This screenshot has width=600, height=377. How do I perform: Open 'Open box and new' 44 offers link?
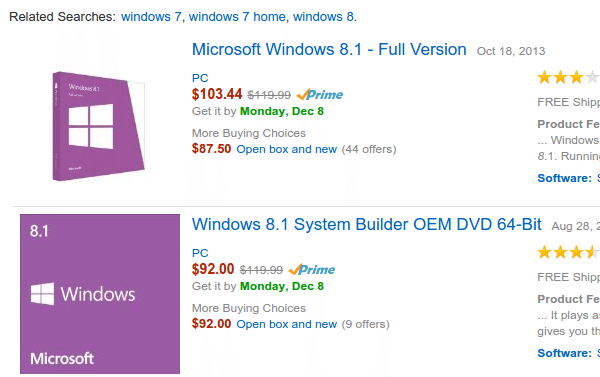(x=287, y=149)
